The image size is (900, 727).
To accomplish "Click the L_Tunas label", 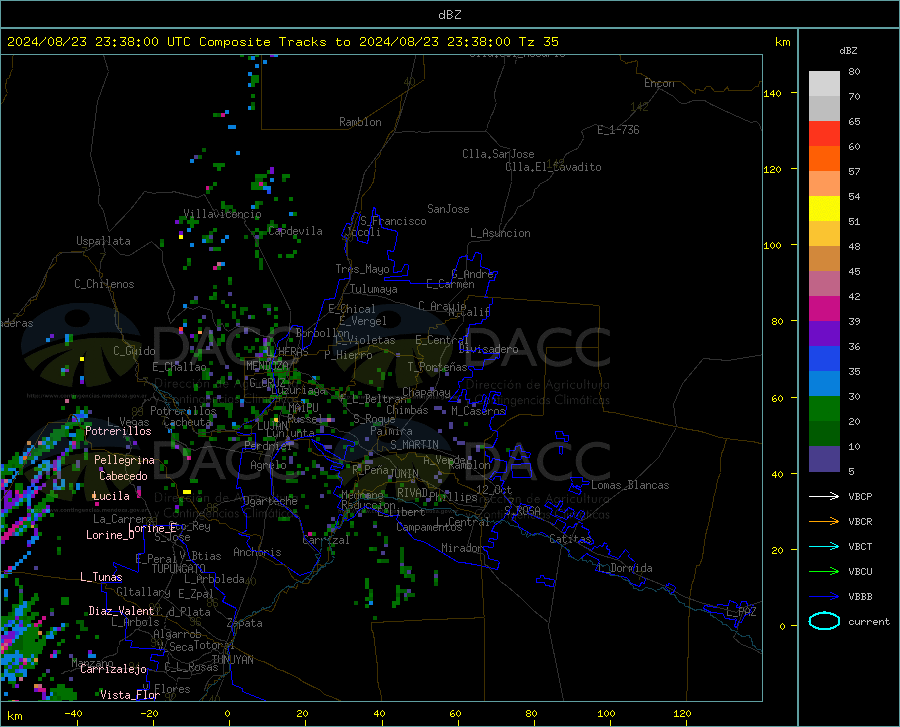I will pos(101,577).
